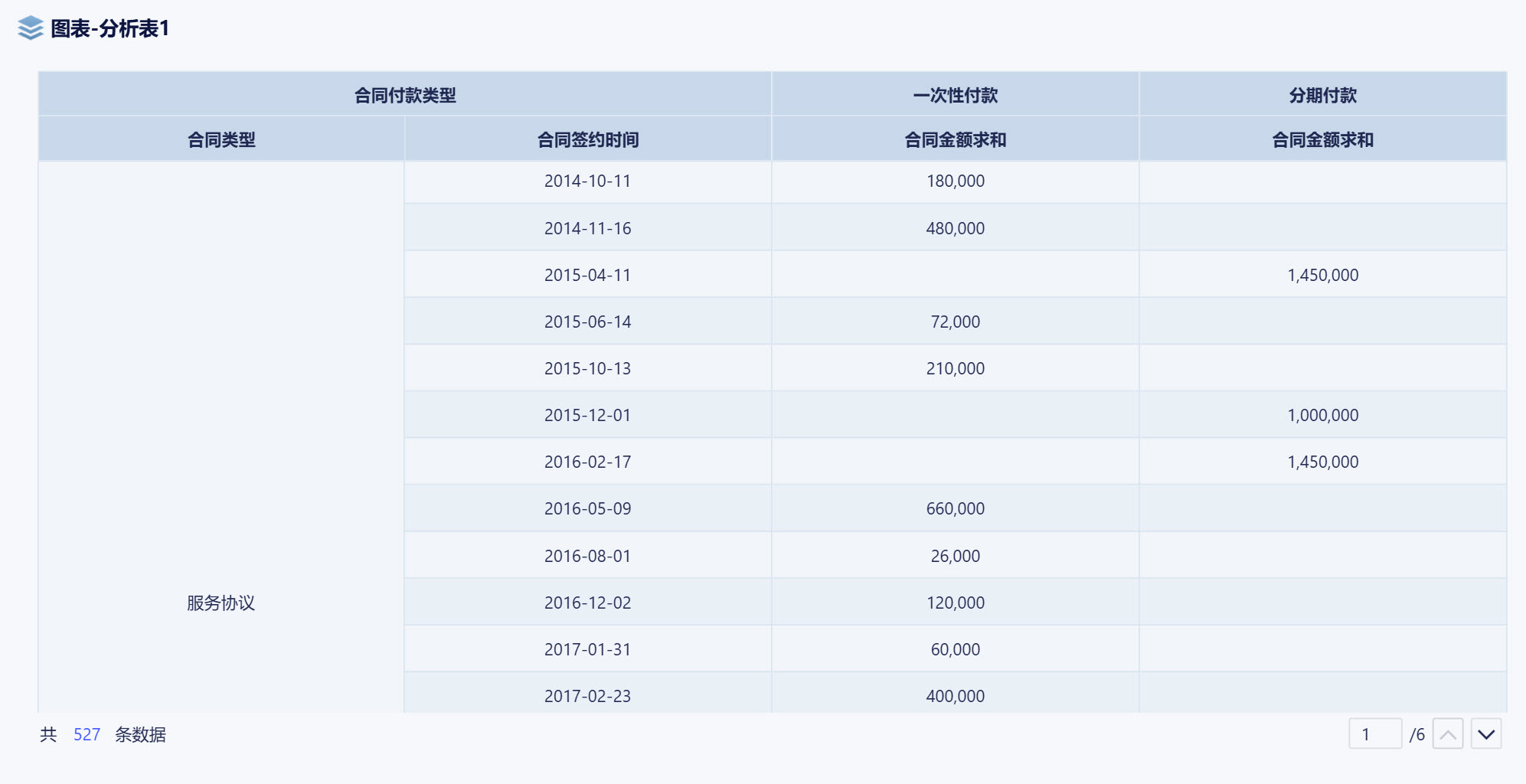Select the 2015-04-11 date cell
This screenshot has width=1526, height=784.
587,275
